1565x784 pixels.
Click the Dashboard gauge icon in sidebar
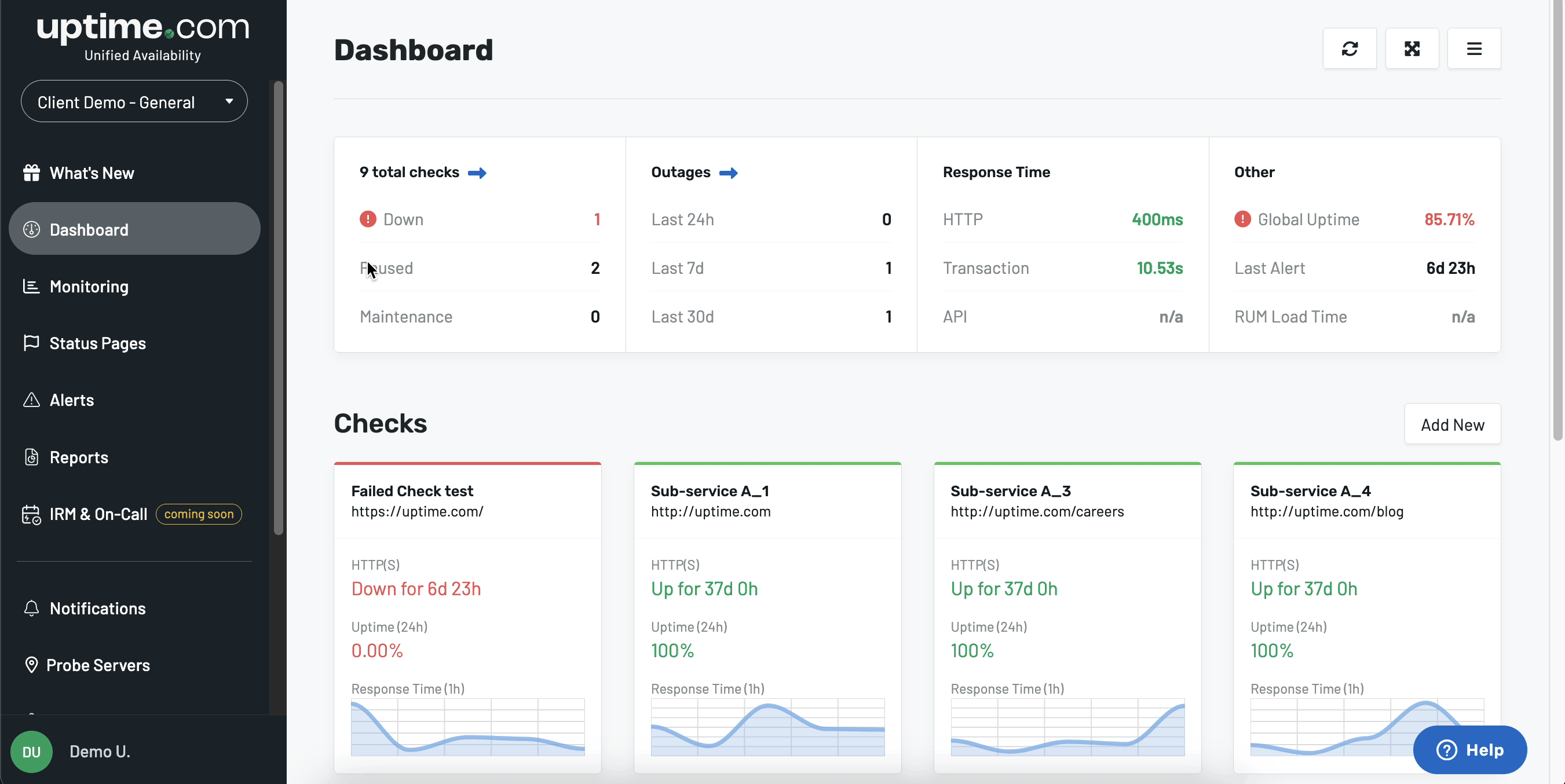point(32,229)
